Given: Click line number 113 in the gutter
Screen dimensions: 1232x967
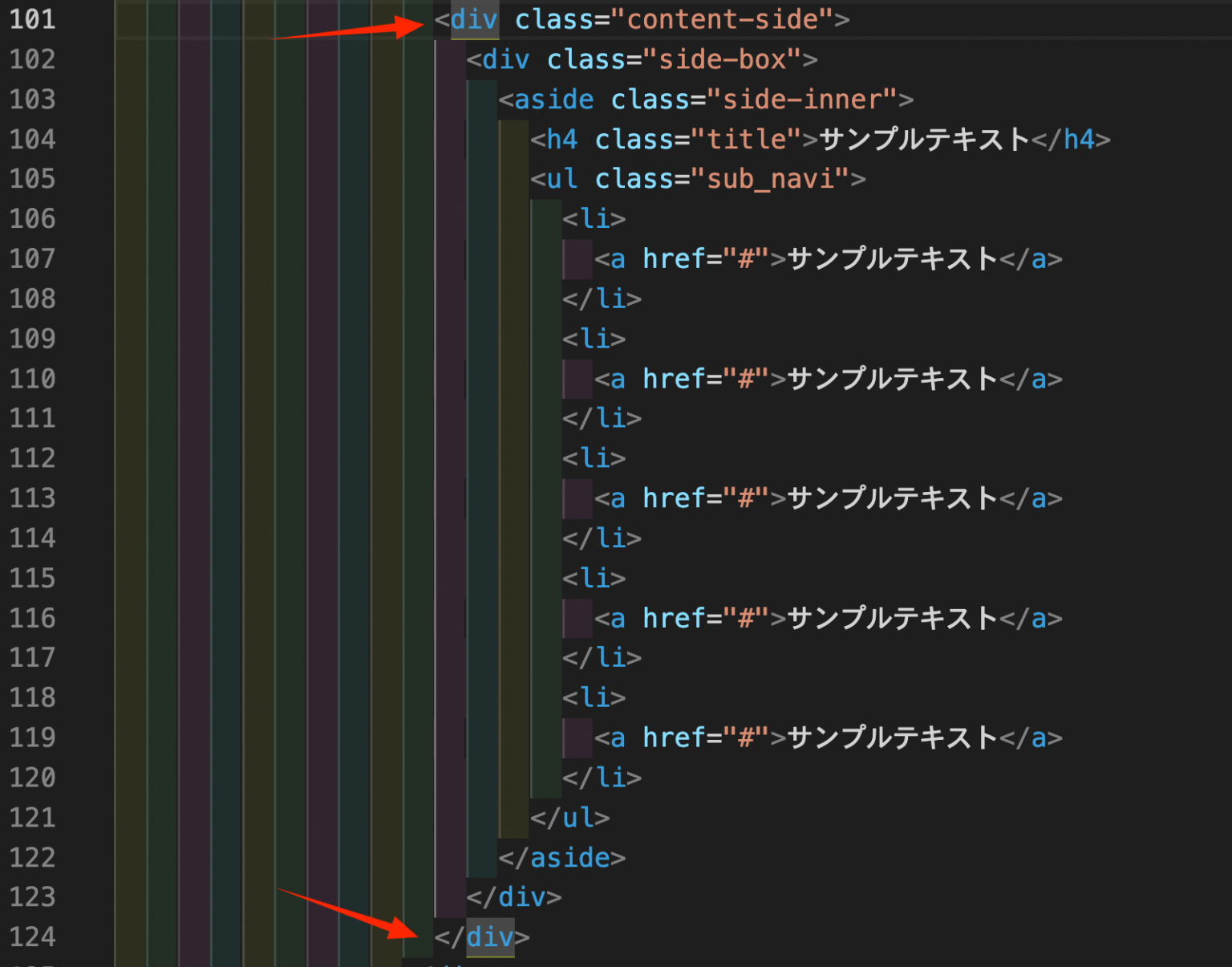Looking at the screenshot, I should pyautogui.click(x=34, y=498).
